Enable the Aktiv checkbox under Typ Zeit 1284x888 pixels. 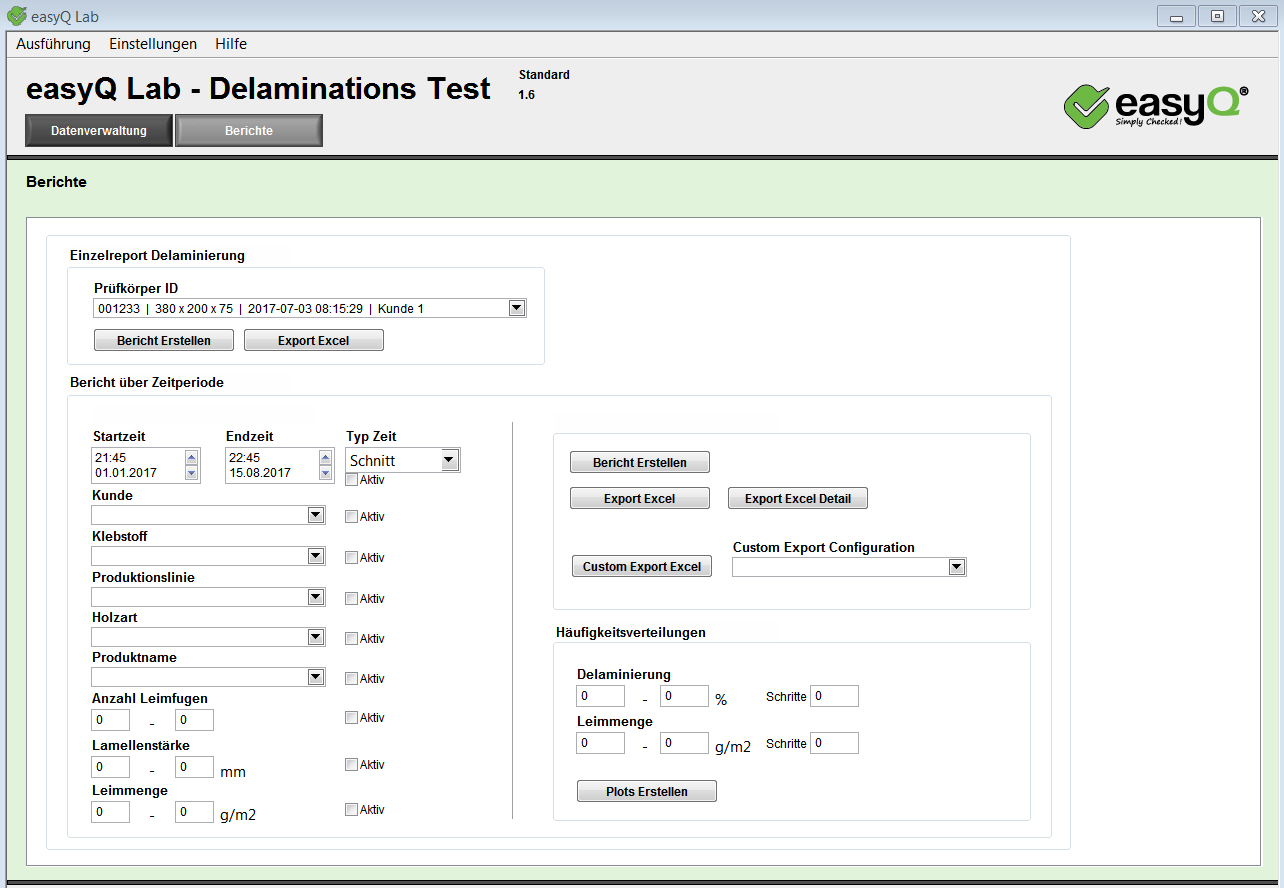point(351,480)
